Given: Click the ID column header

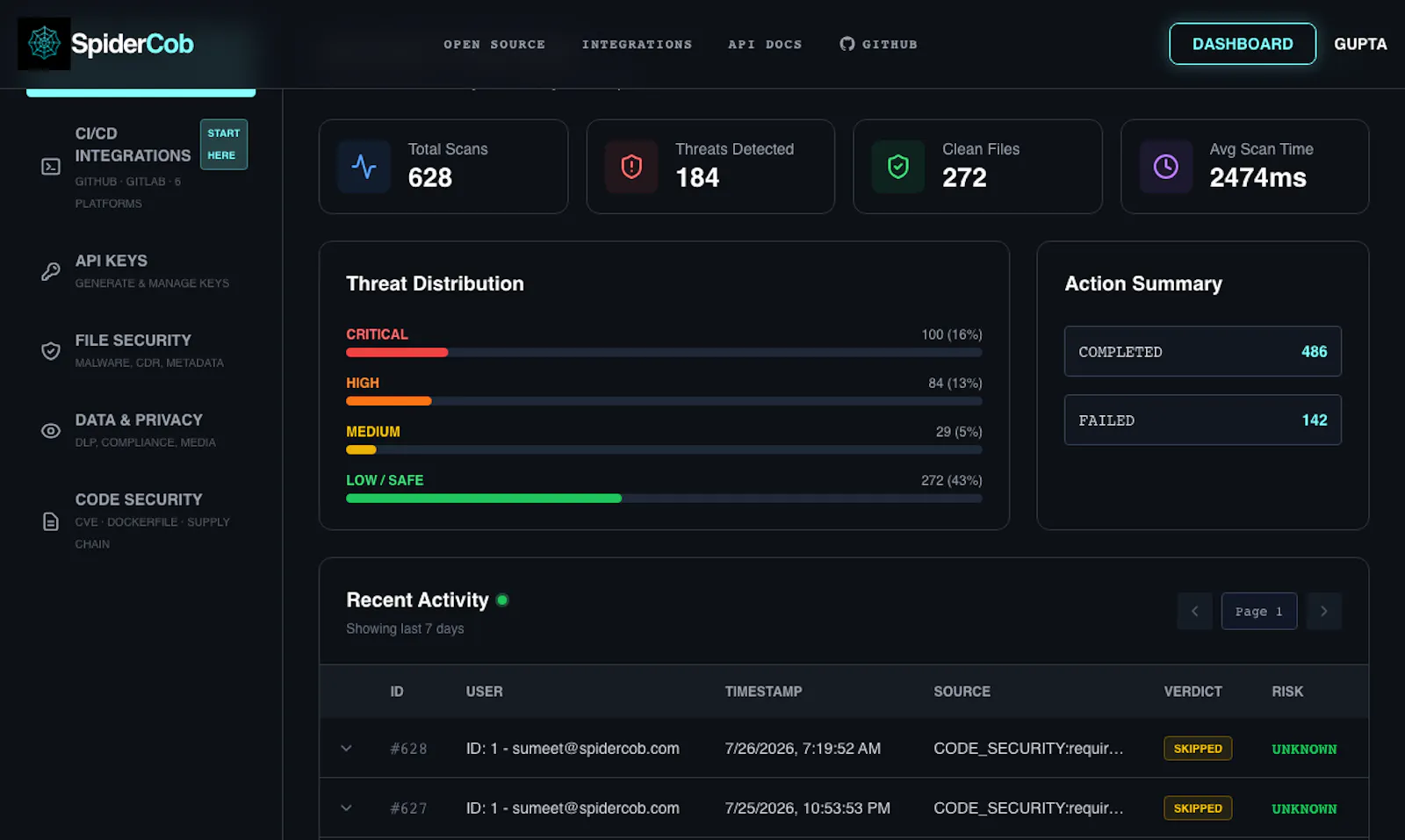Looking at the screenshot, I should [x=397, y=692].
